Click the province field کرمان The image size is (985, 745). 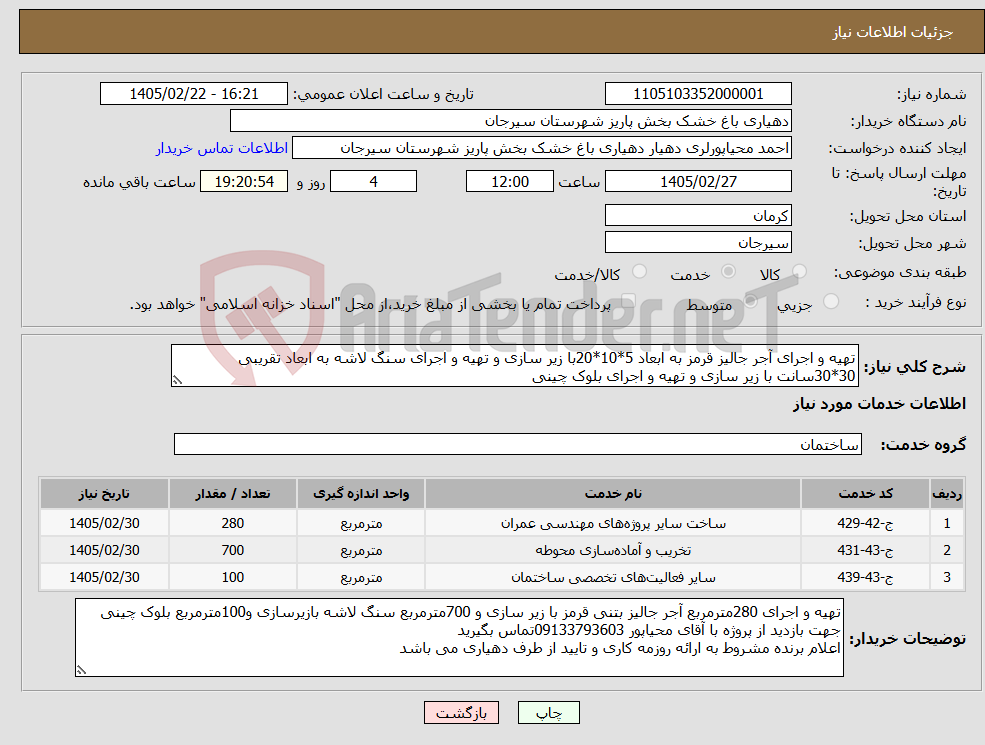[698, 215]
